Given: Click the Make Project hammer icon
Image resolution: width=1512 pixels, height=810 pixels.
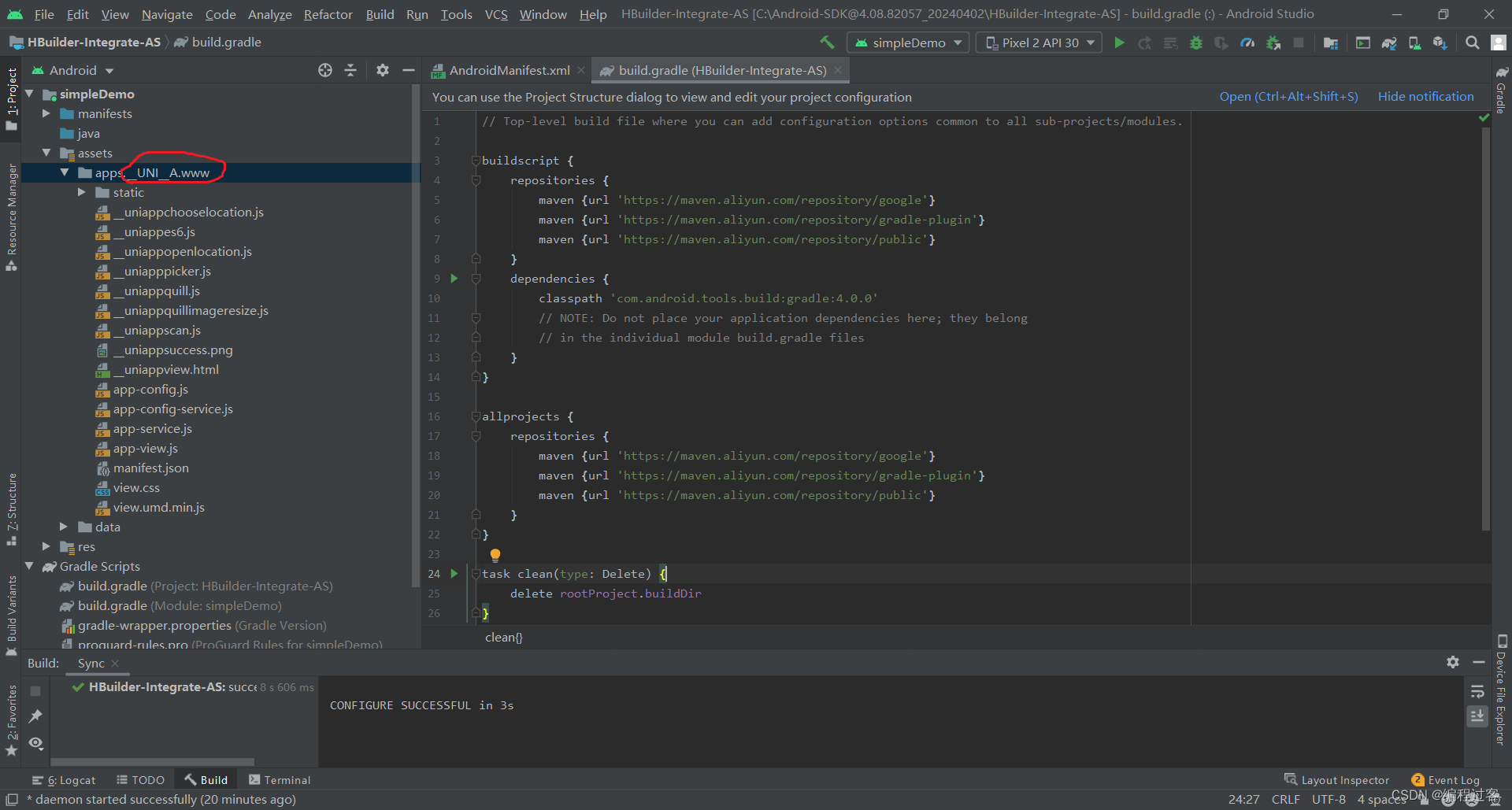Looking at the screenshot, I should click(x=827, y=43).
